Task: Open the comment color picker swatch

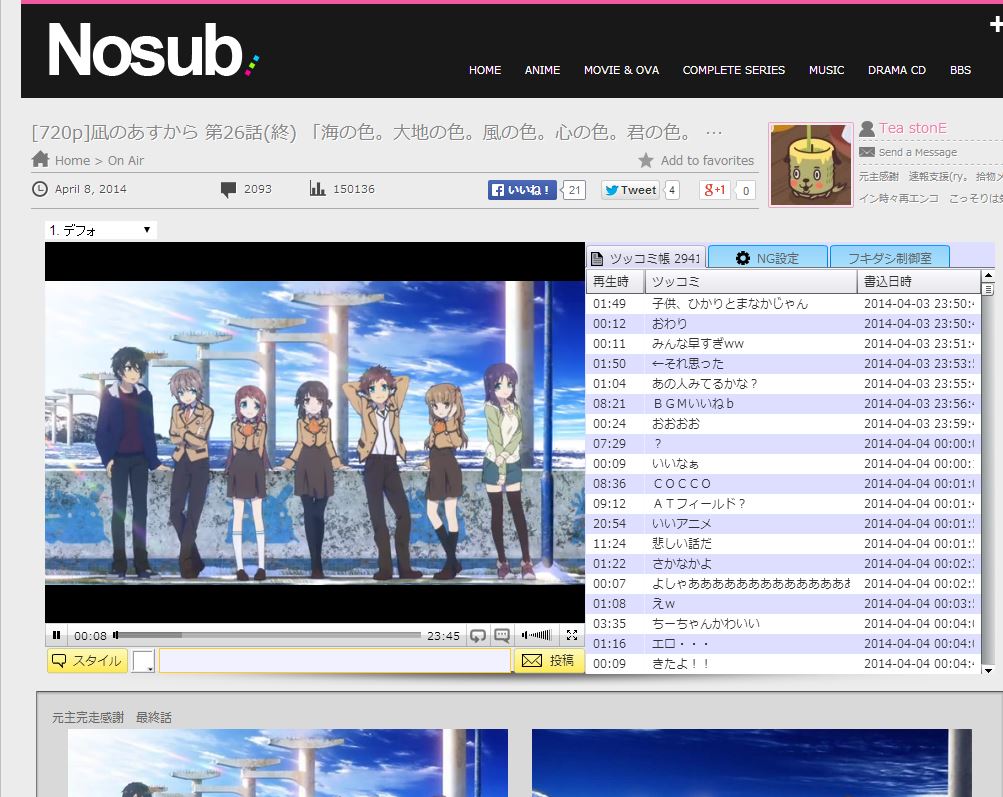Action: pos(143,661)
